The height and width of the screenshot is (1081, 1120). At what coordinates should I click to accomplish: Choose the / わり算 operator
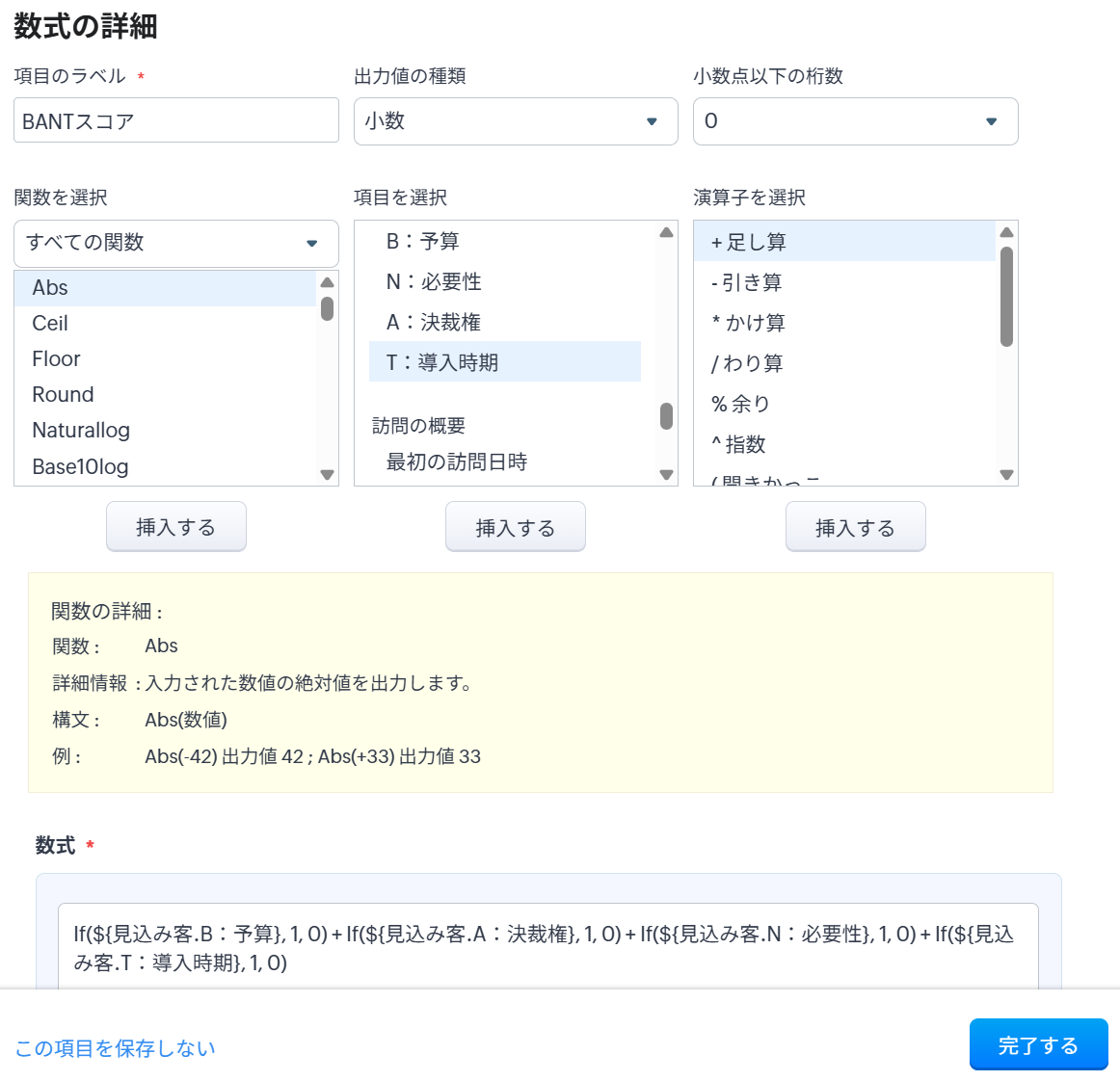point(747,363)
